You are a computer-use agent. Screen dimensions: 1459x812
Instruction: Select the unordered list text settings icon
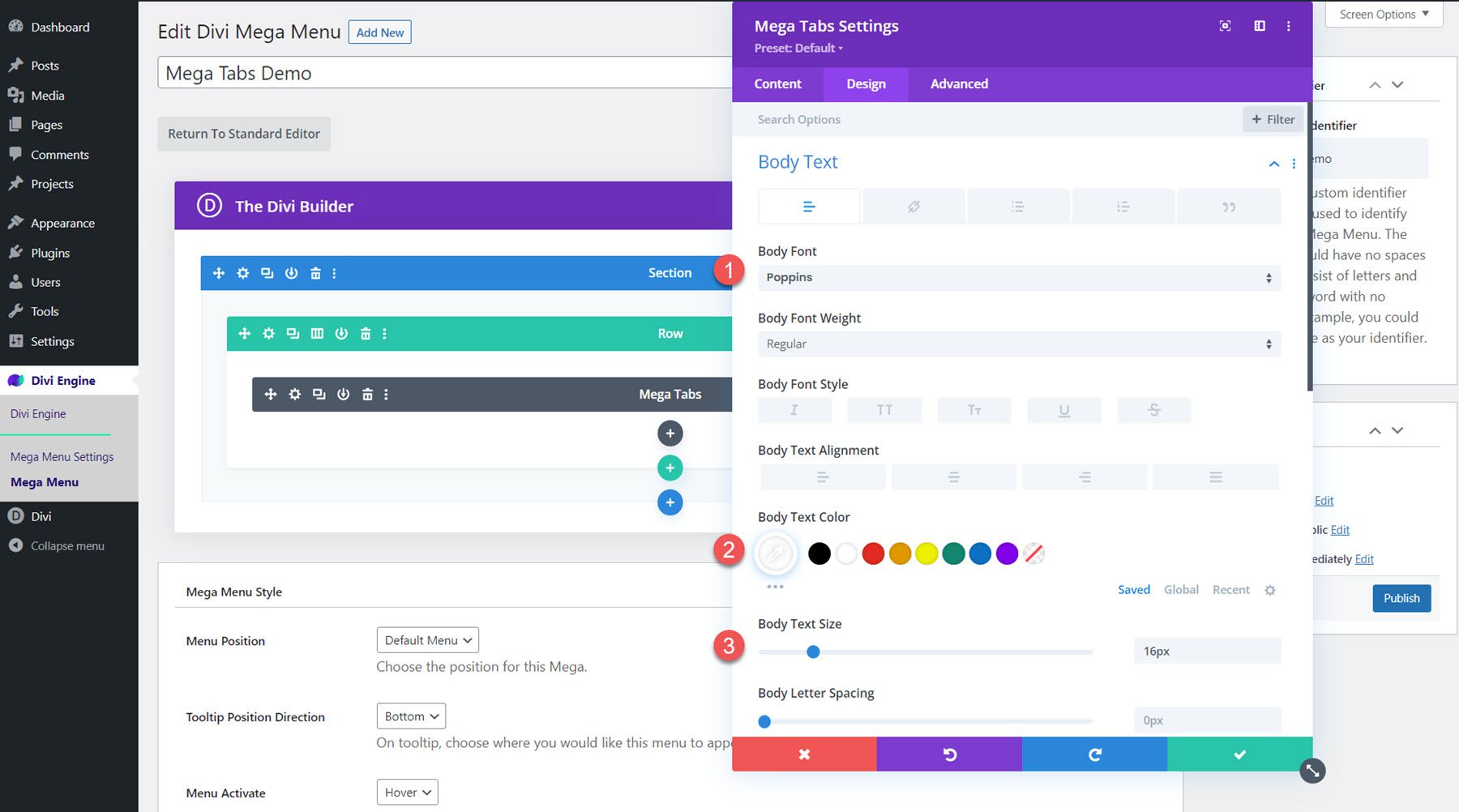[x=1018, y=207]
